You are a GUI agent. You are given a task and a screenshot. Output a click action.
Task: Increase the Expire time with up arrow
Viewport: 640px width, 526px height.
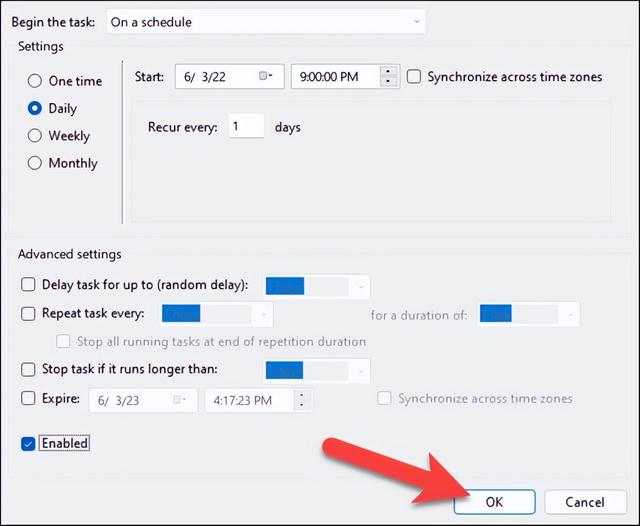click(302, 395)
